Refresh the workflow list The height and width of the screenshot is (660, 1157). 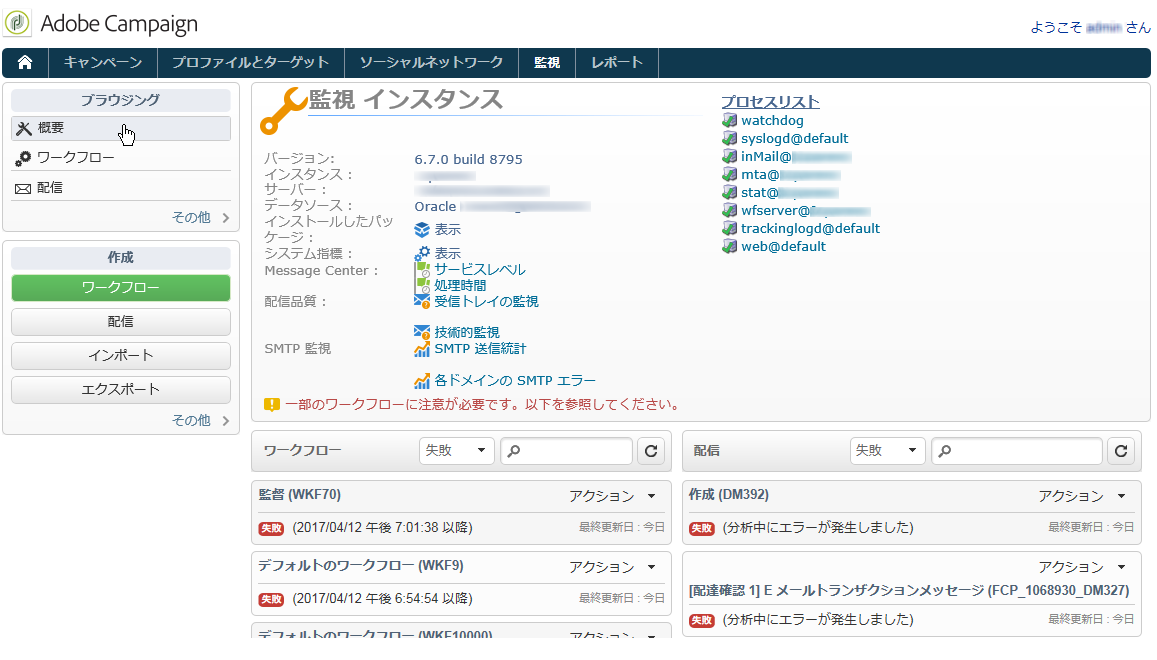pos(651,451)
